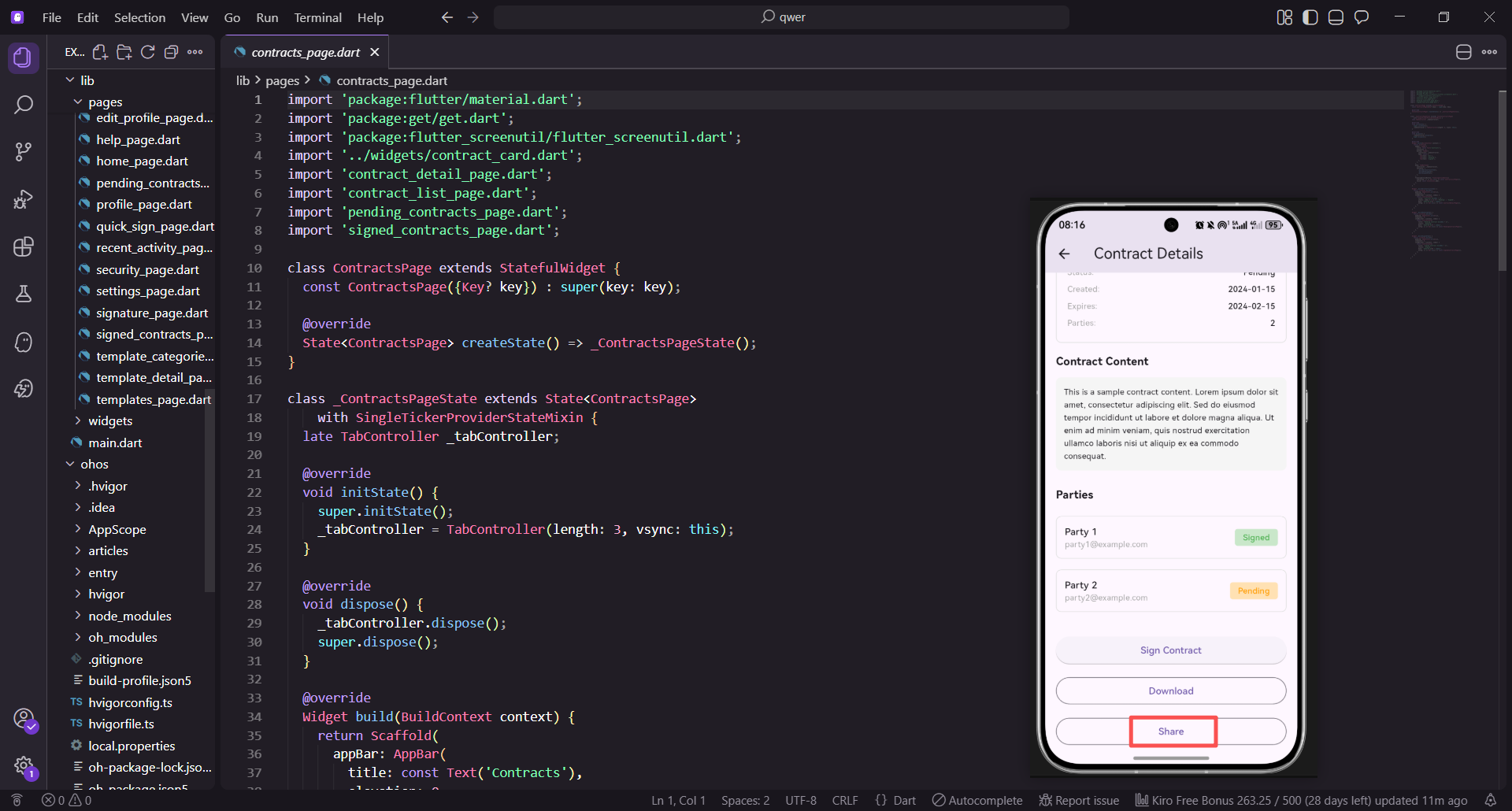Open Kiro Free Bonus usage status
Image resolution: width=1512 pixels, height=811 pixels.
pos(1301,800)
